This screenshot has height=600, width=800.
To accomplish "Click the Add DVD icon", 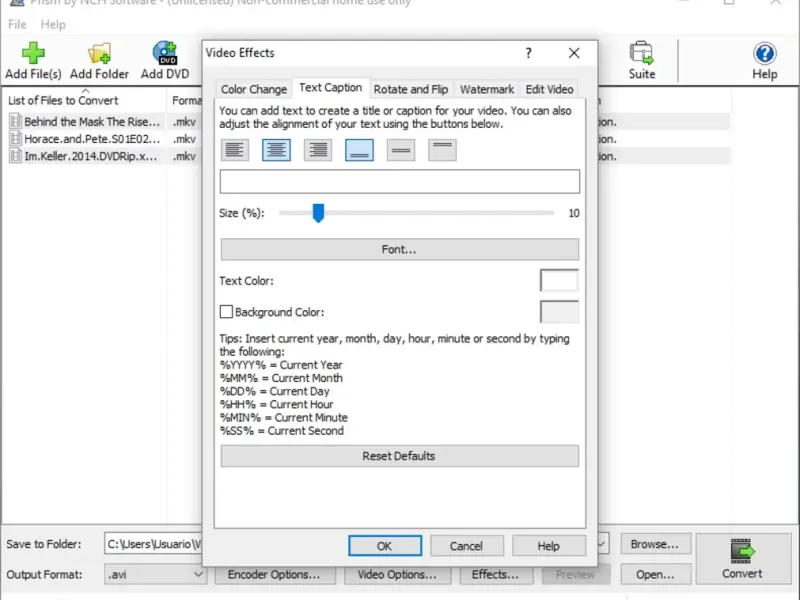I will pyautogui.click(x=165, y=53).
